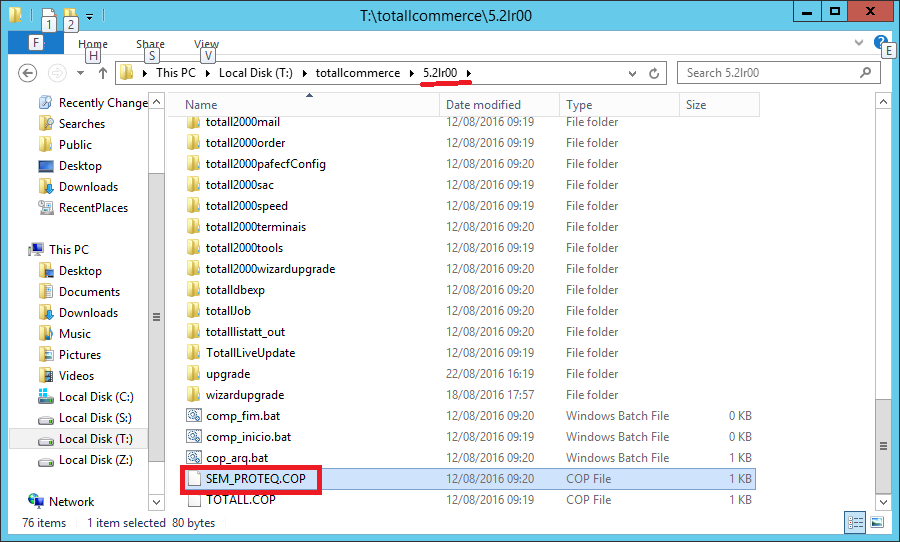
Task: Expand the ribbon with chevron
Action: pos(859,42)
